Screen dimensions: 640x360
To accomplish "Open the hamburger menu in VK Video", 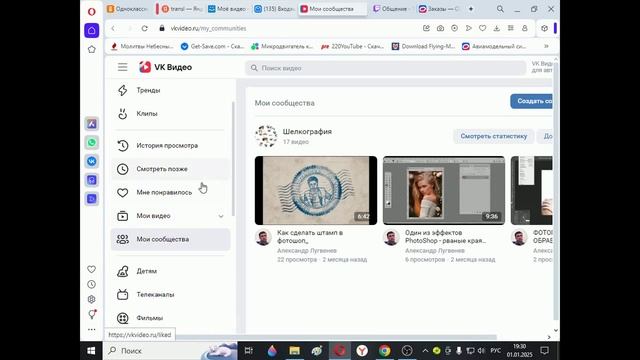I will pos(122,67).
